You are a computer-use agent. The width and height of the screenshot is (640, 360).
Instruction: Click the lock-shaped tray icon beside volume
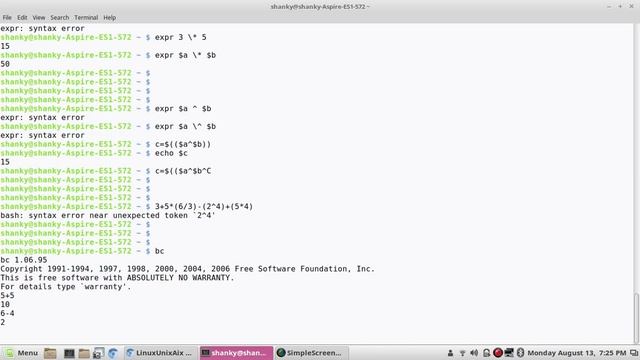tap(486, 353)
